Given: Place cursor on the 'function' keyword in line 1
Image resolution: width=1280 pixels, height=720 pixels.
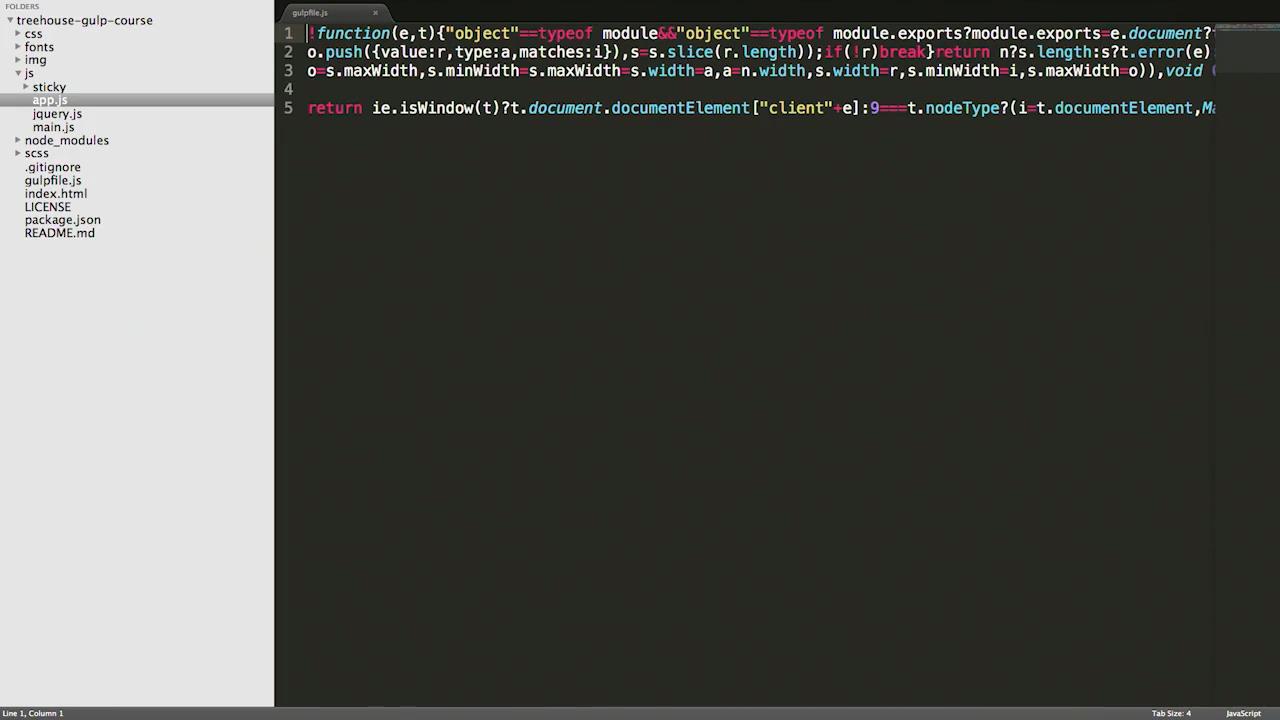Looking at the screenshot, I should [353, 33].
